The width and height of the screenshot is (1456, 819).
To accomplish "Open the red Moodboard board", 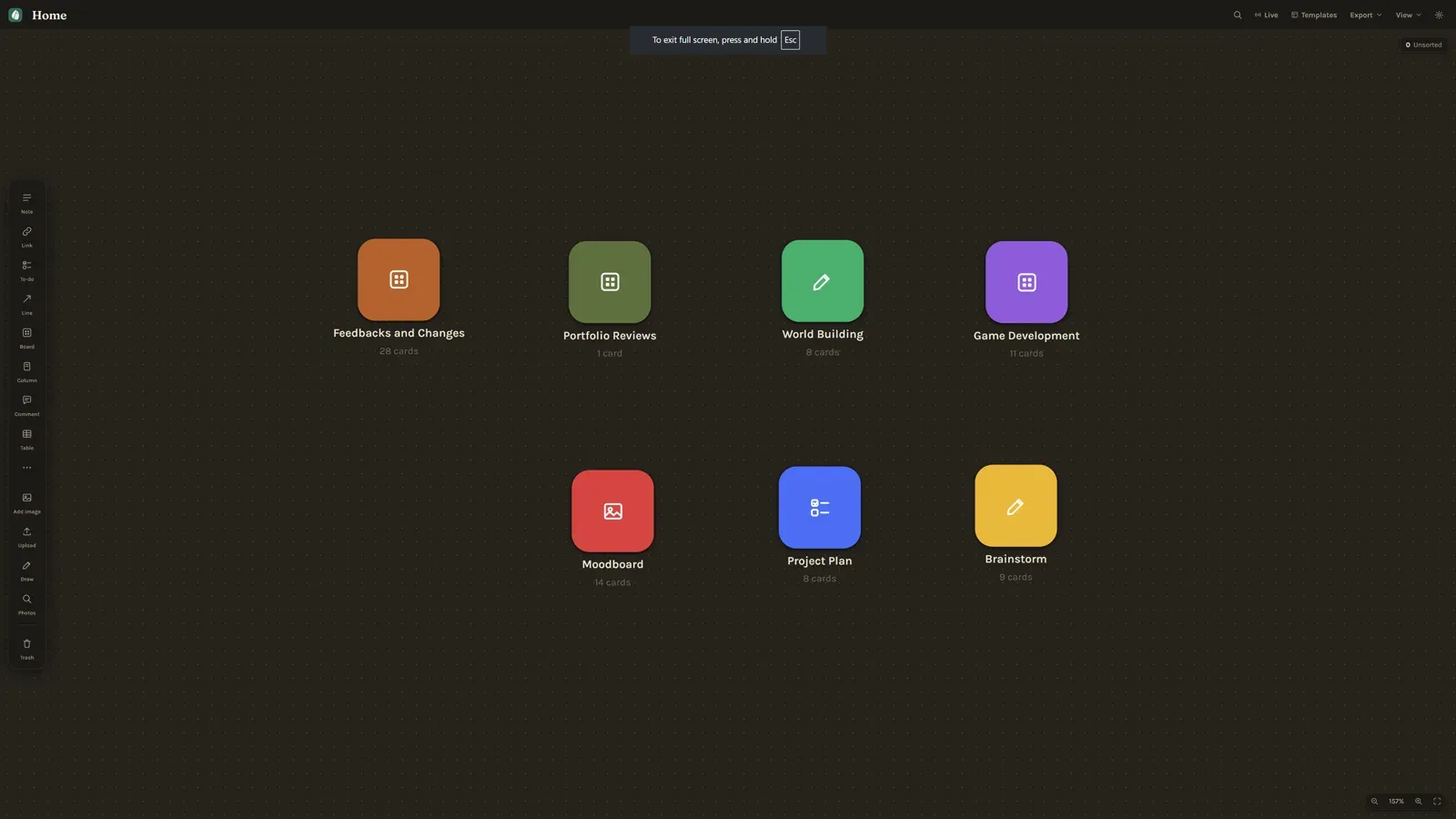I will pos(612,511).
